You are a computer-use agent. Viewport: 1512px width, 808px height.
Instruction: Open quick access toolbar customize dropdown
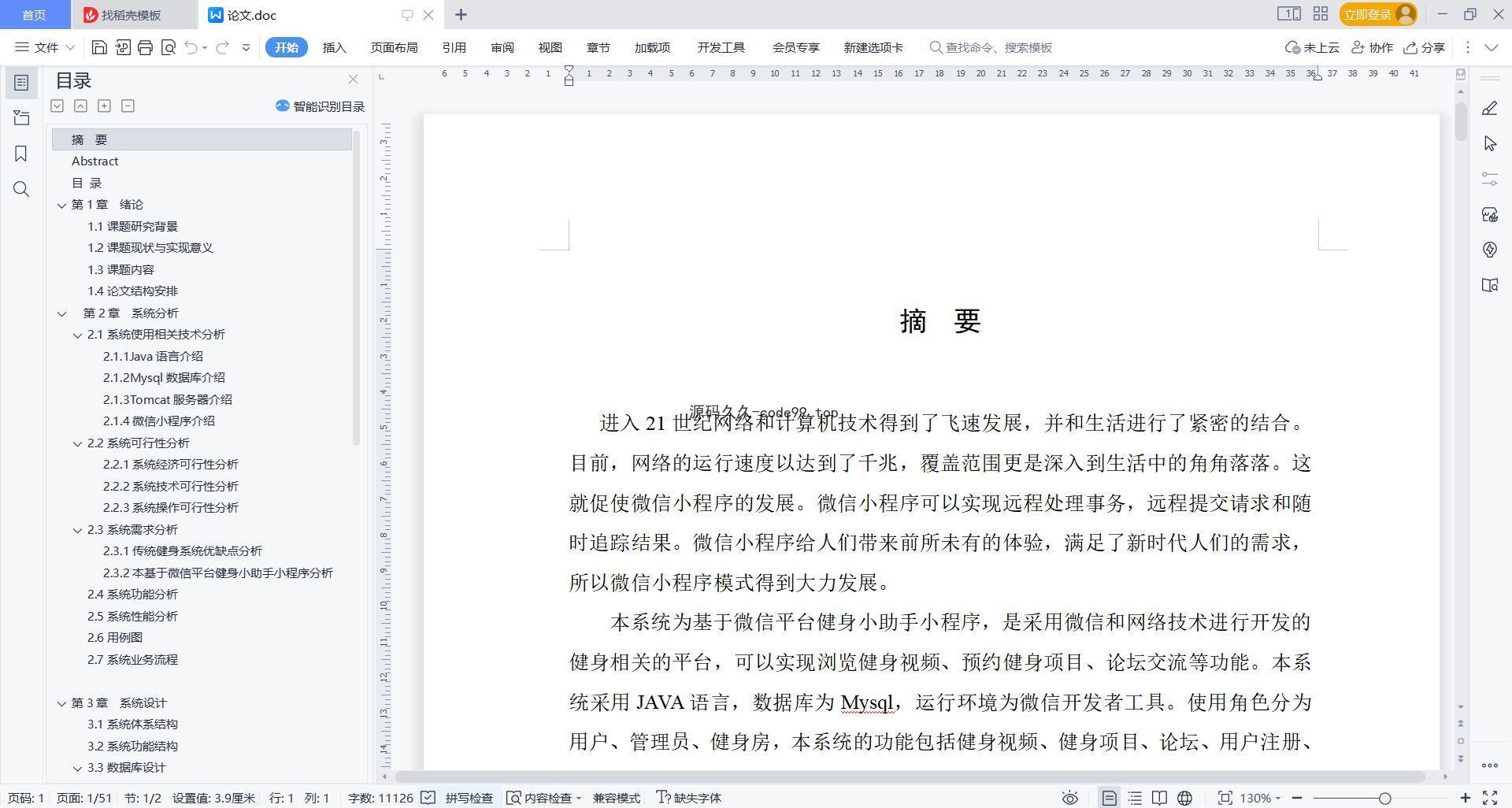pos(246,47)
